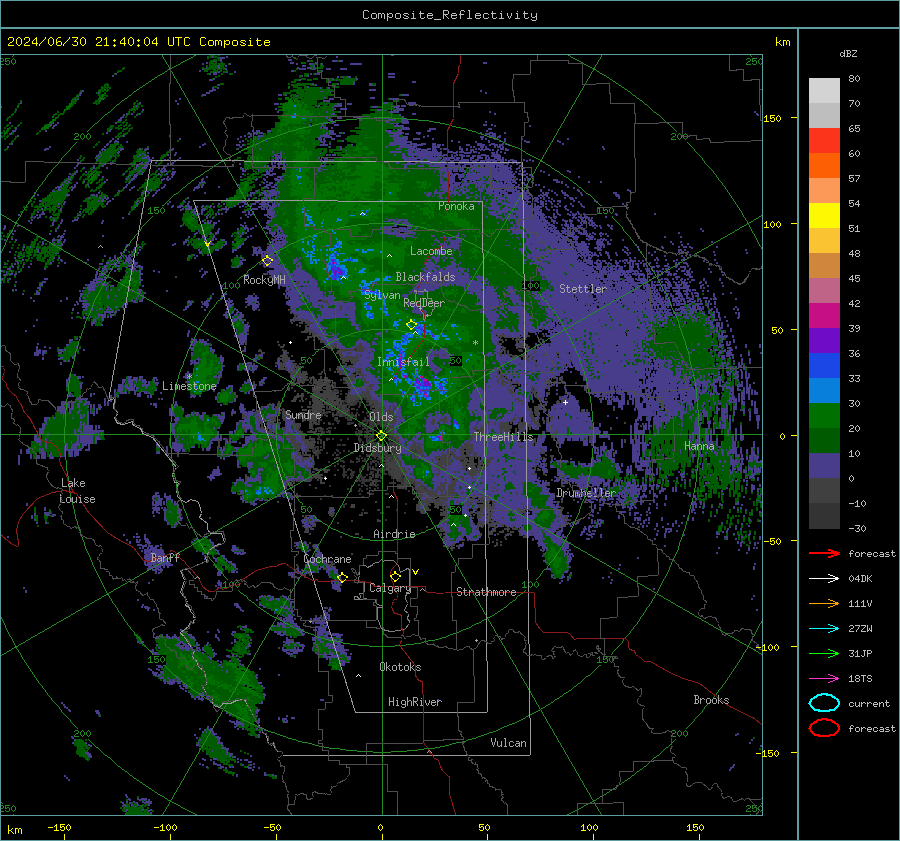This screenshot has height=841, width=900.
Task: Click the yellow diamond marker above Calgary
Action: tap(395, 576)
